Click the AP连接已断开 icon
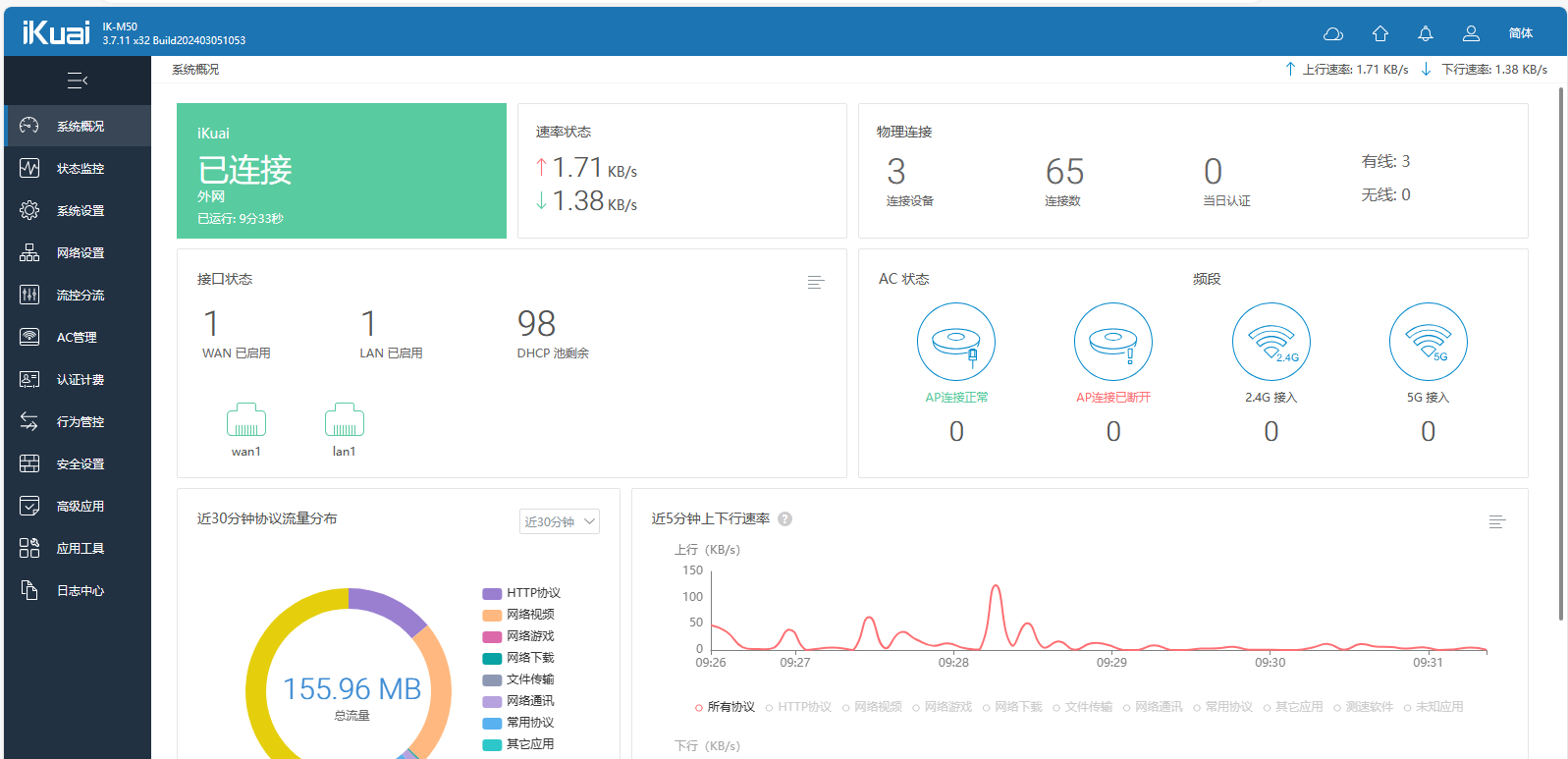This screenshot has height=759, width=1568. (x=1113, y=342)
